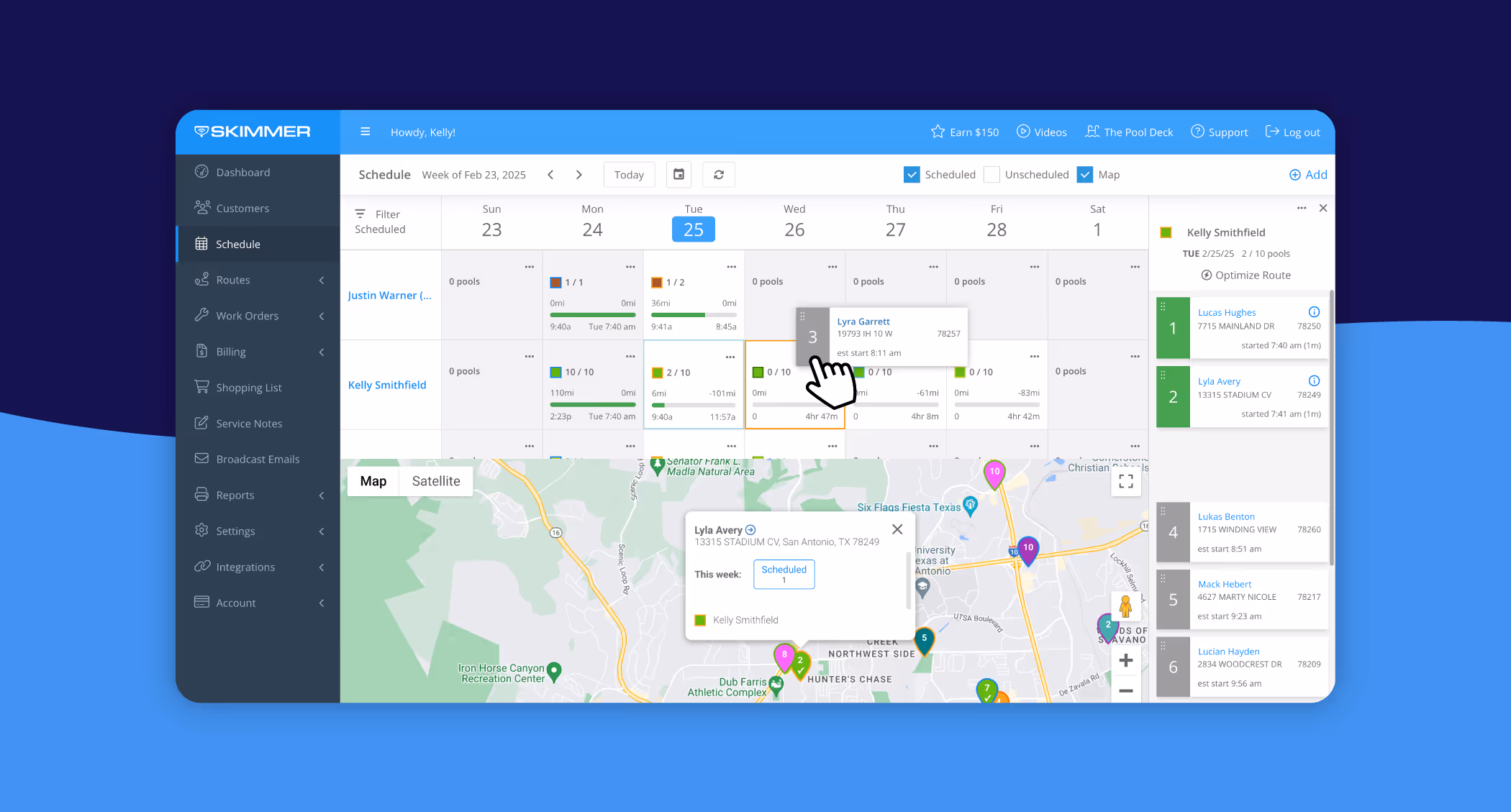
Task: Expand the Settings menu chevron
Action: pos(322,531)
